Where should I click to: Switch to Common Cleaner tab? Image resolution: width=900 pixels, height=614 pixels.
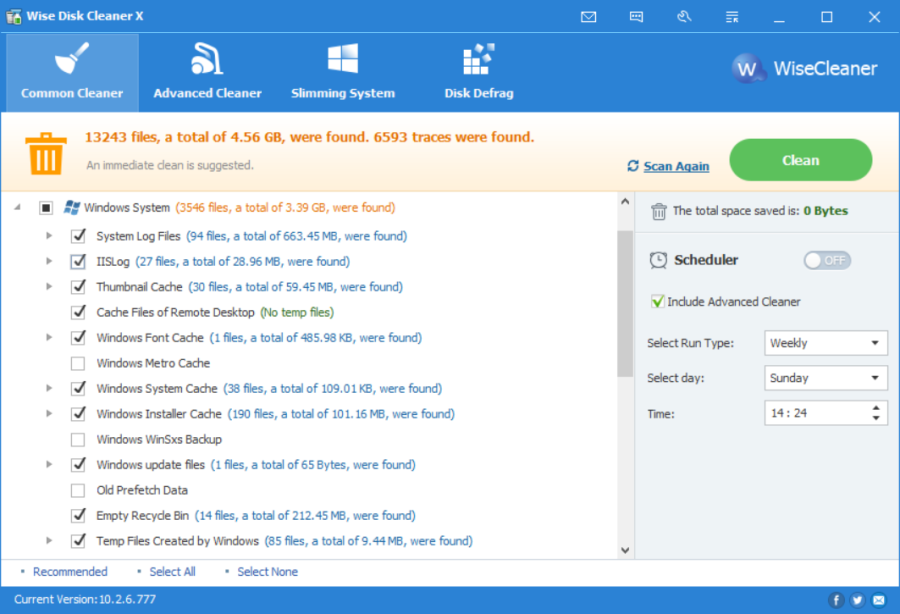(72, 72)
